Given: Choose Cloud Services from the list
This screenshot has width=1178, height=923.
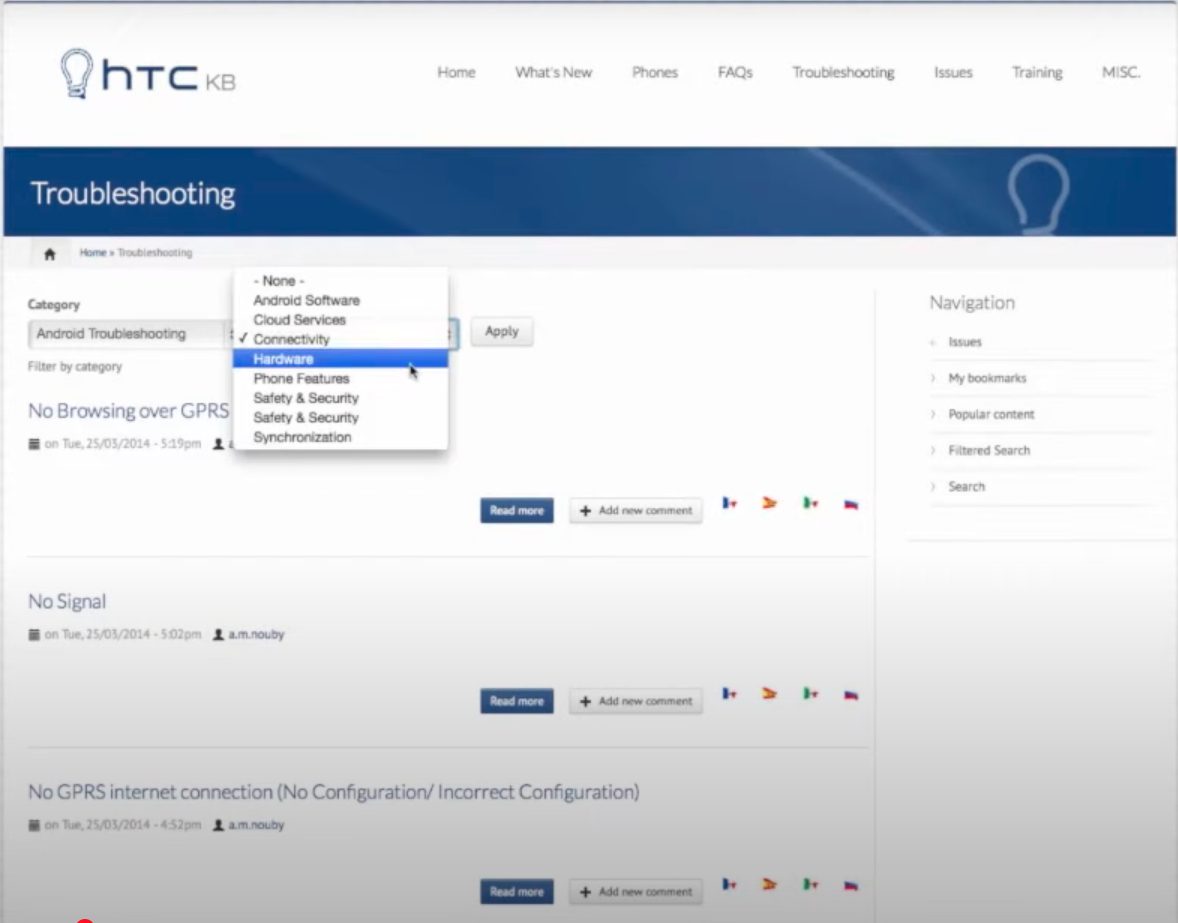Looking at the screenshot, I should [x=299, y=320].
